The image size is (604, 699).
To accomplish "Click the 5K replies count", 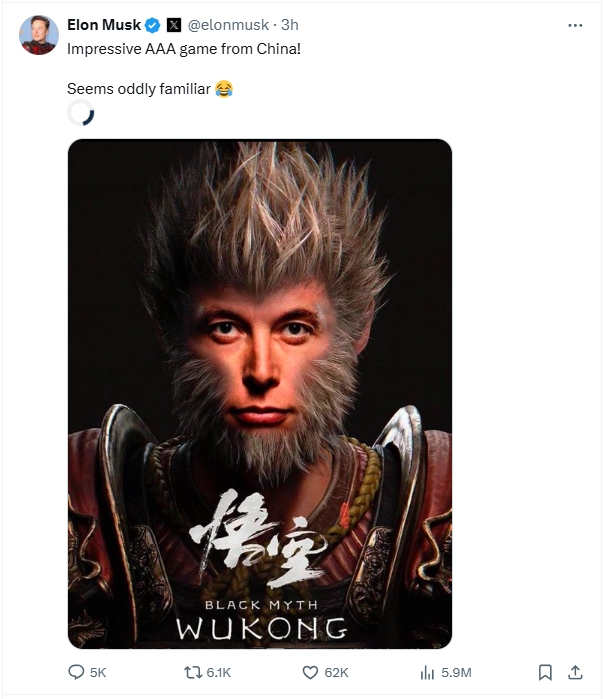I will tap(98, 672).
